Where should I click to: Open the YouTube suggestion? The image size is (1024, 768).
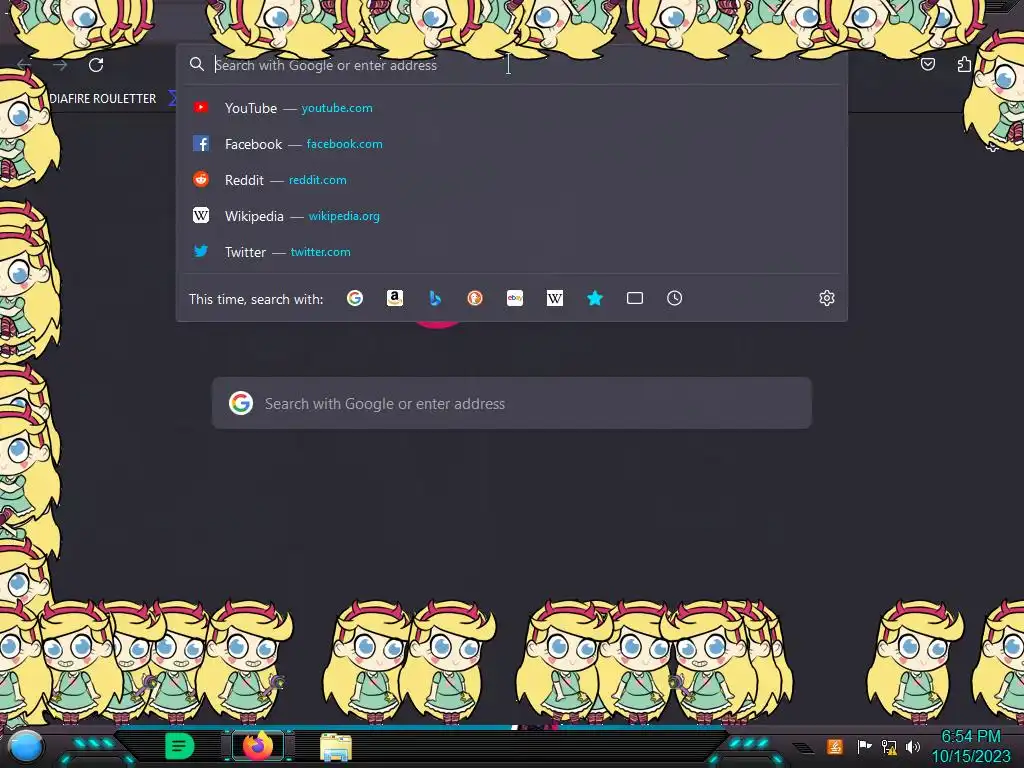tap(512, 108)
